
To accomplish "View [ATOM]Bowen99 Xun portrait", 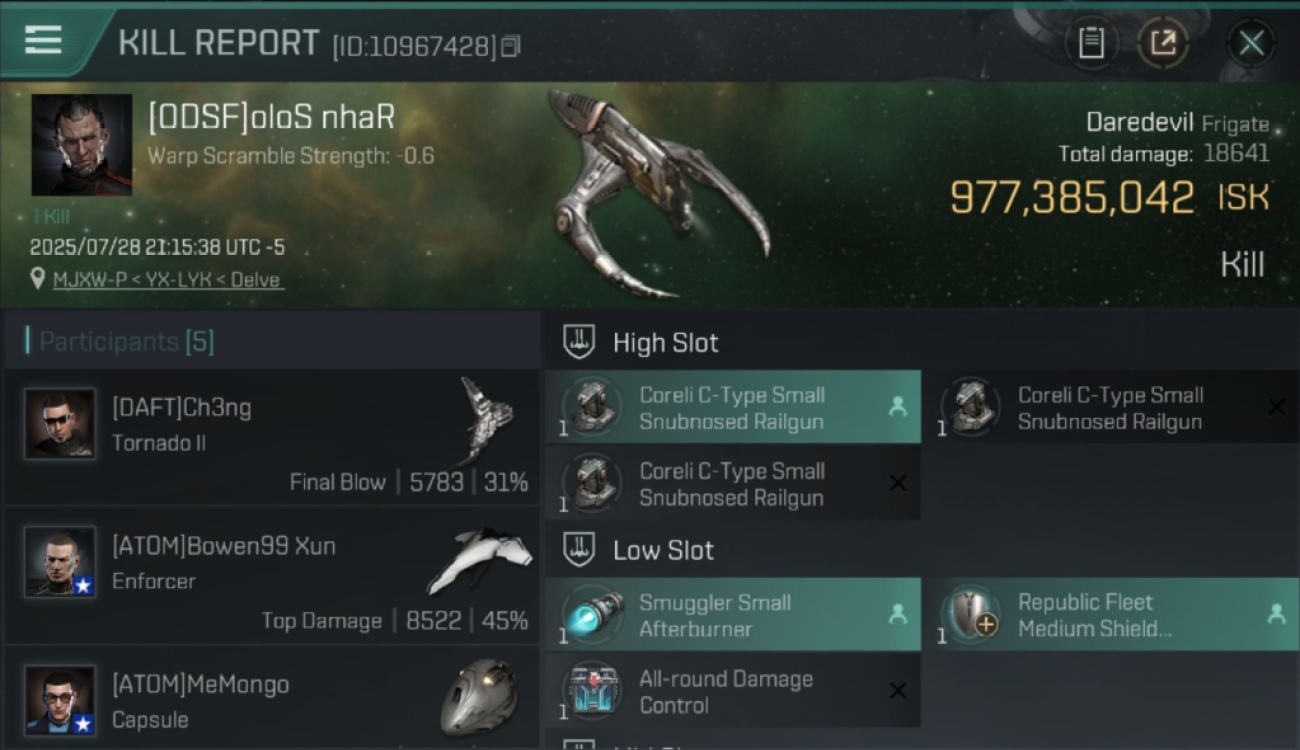I will 61,562.
